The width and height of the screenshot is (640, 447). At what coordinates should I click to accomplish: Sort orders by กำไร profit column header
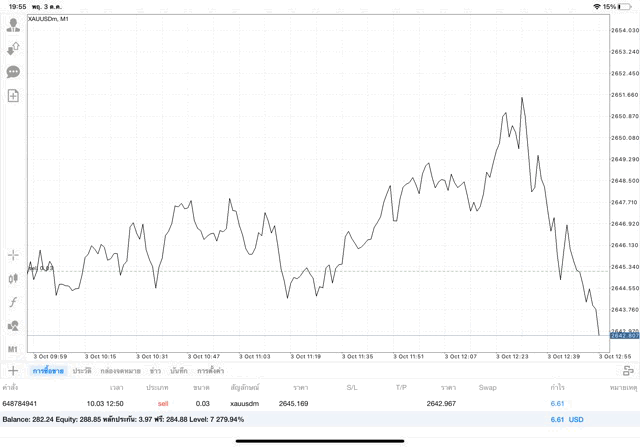[557, 387]
